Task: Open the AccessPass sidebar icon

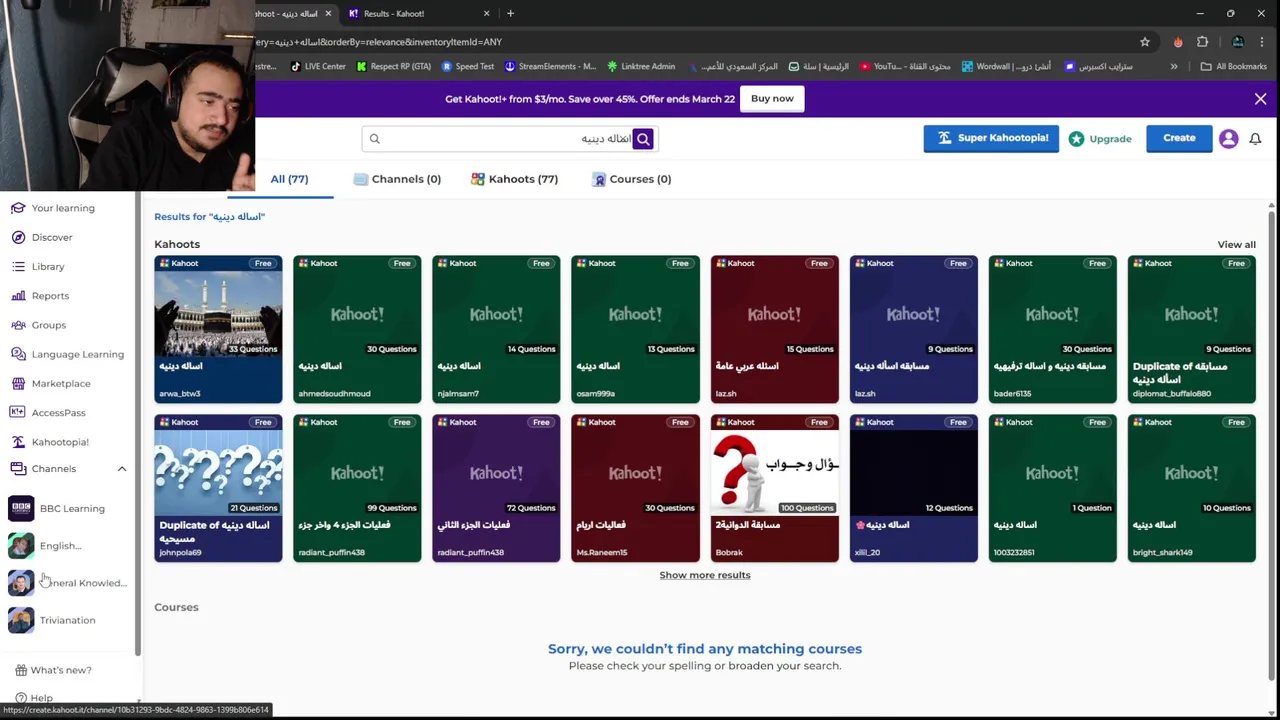Action: click(18, 412)
